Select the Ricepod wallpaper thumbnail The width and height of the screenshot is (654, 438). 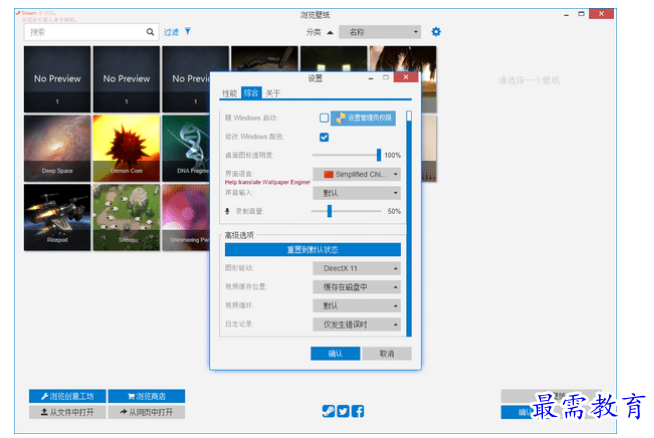pos(57,217)
